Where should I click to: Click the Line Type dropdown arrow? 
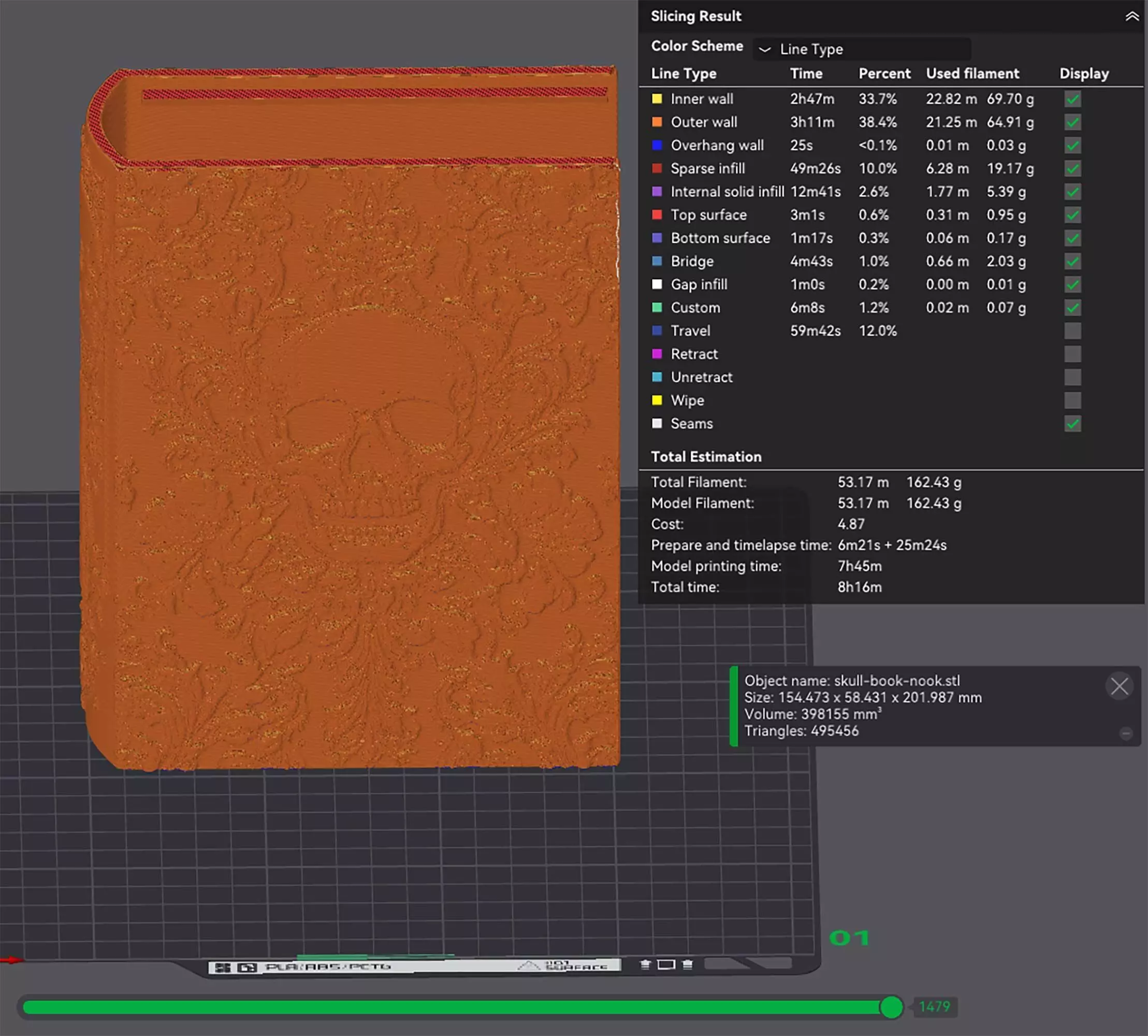click(x=765, y=50)
